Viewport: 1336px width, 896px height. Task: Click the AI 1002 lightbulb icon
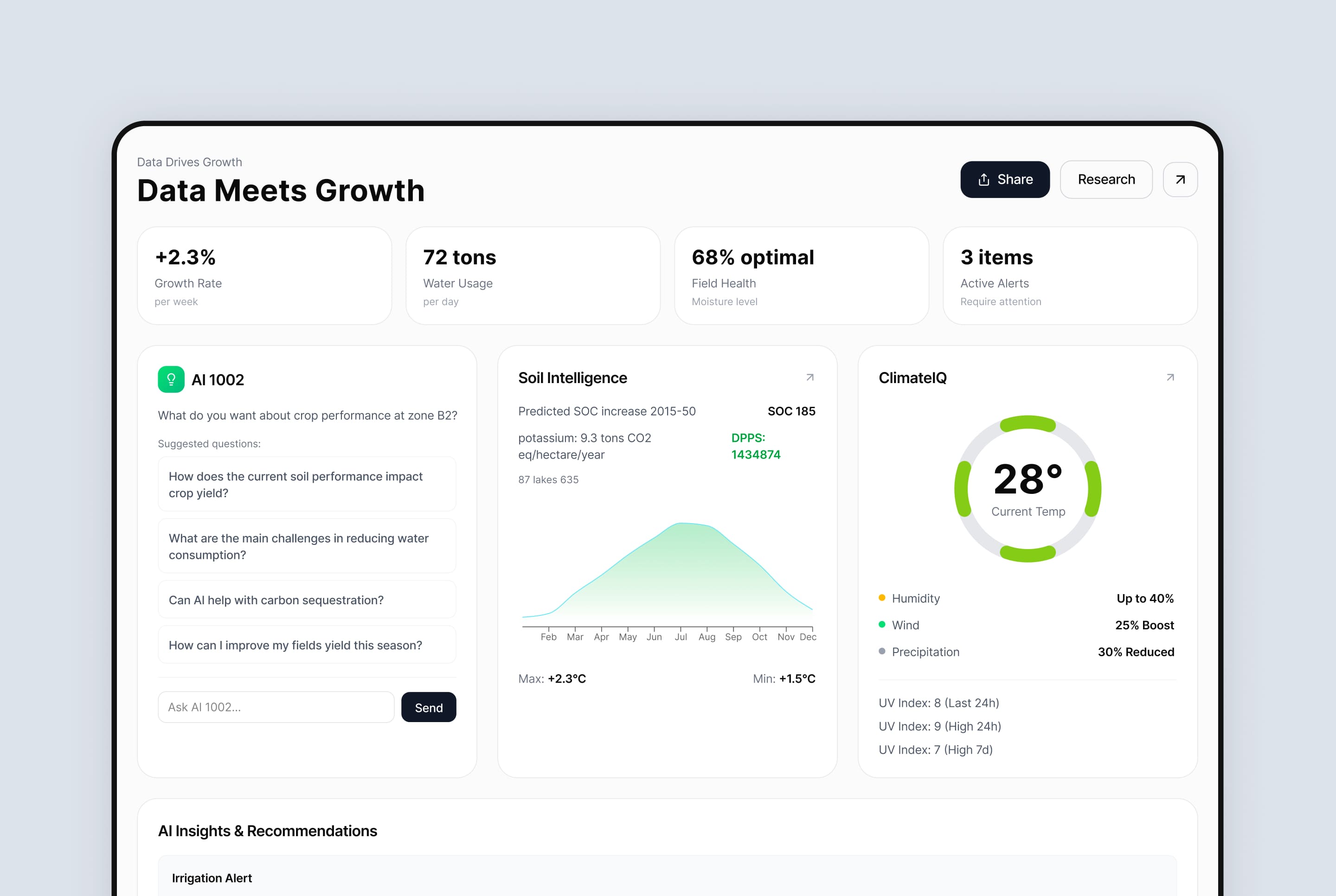(x=171, y=379)
